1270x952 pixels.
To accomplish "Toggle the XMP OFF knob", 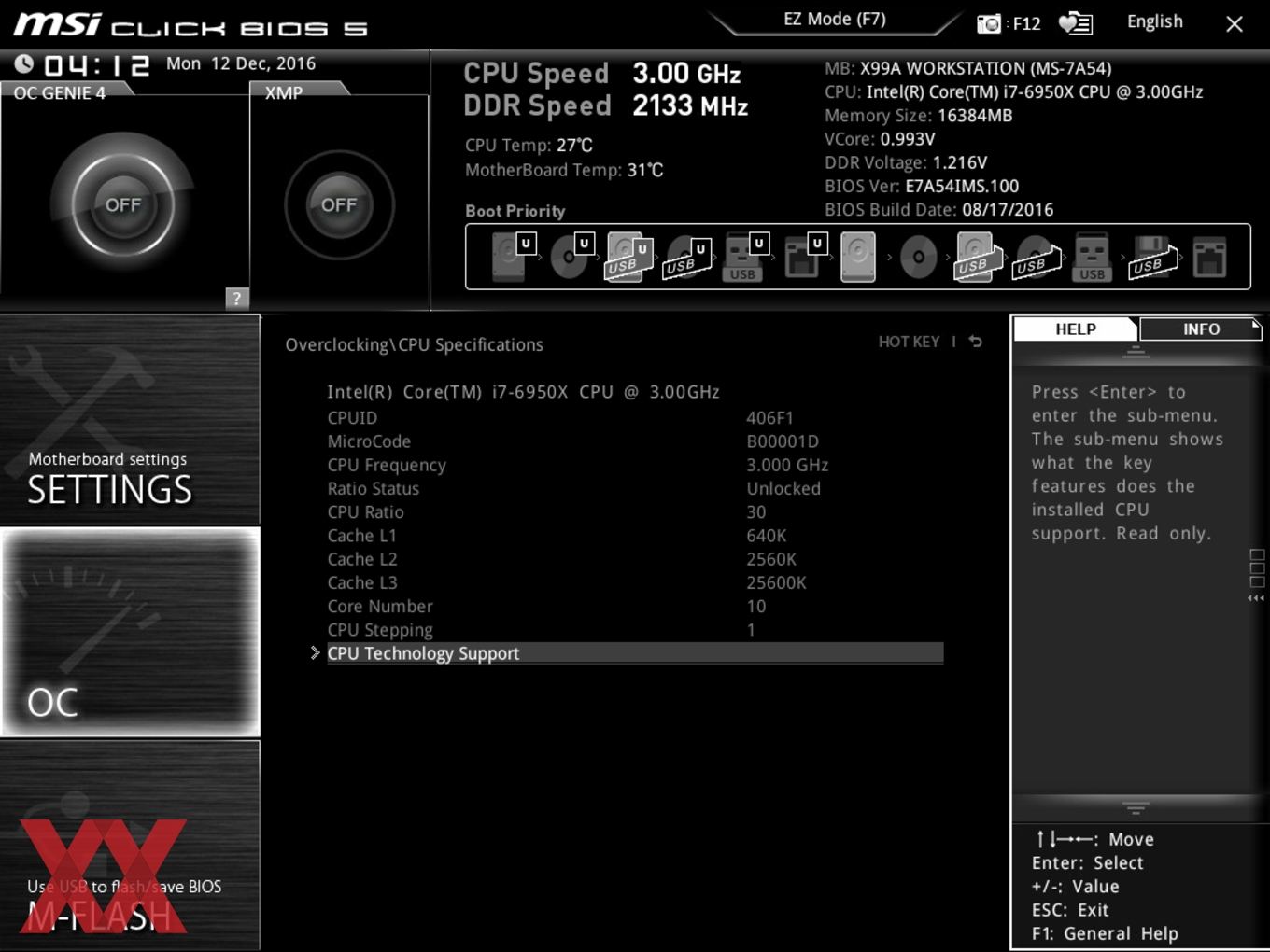I will pos(339,204).
